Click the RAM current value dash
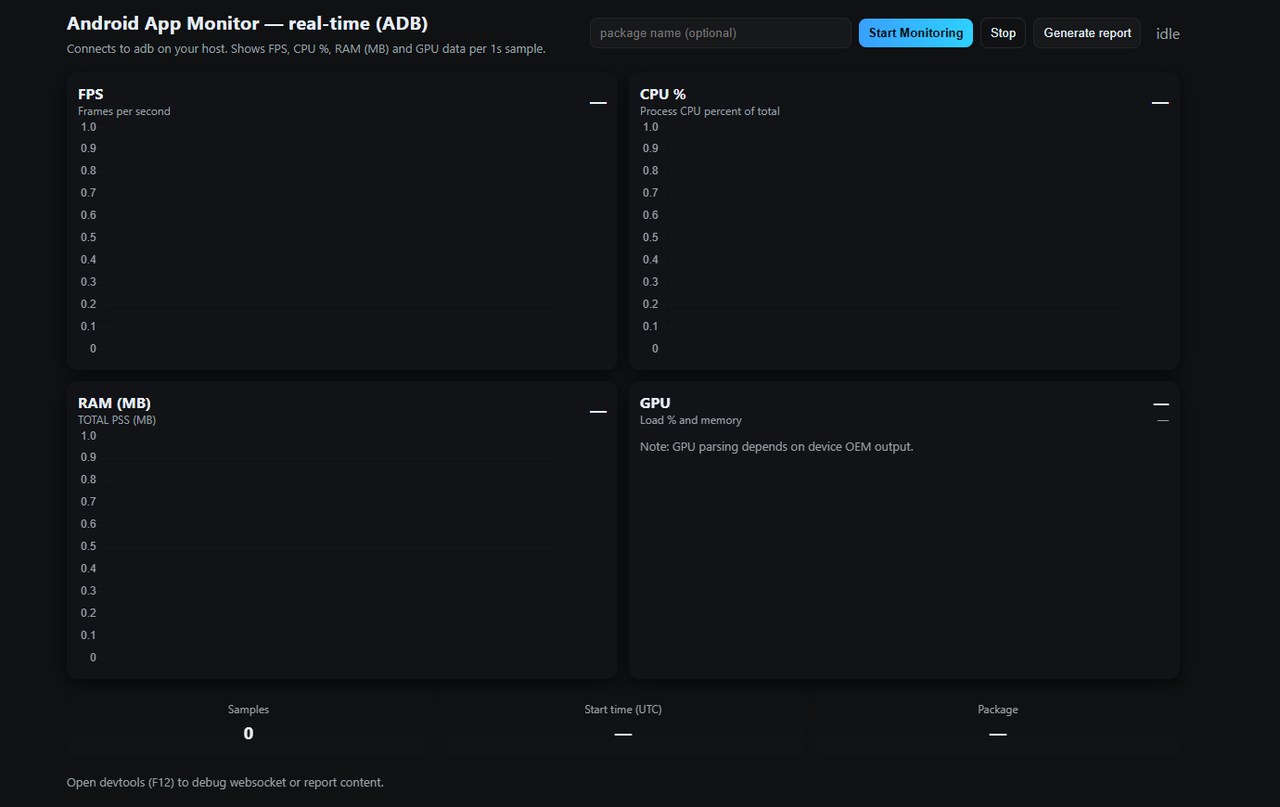The height and width of the screenshot is (807, 1280). click(x=598, y=412)
